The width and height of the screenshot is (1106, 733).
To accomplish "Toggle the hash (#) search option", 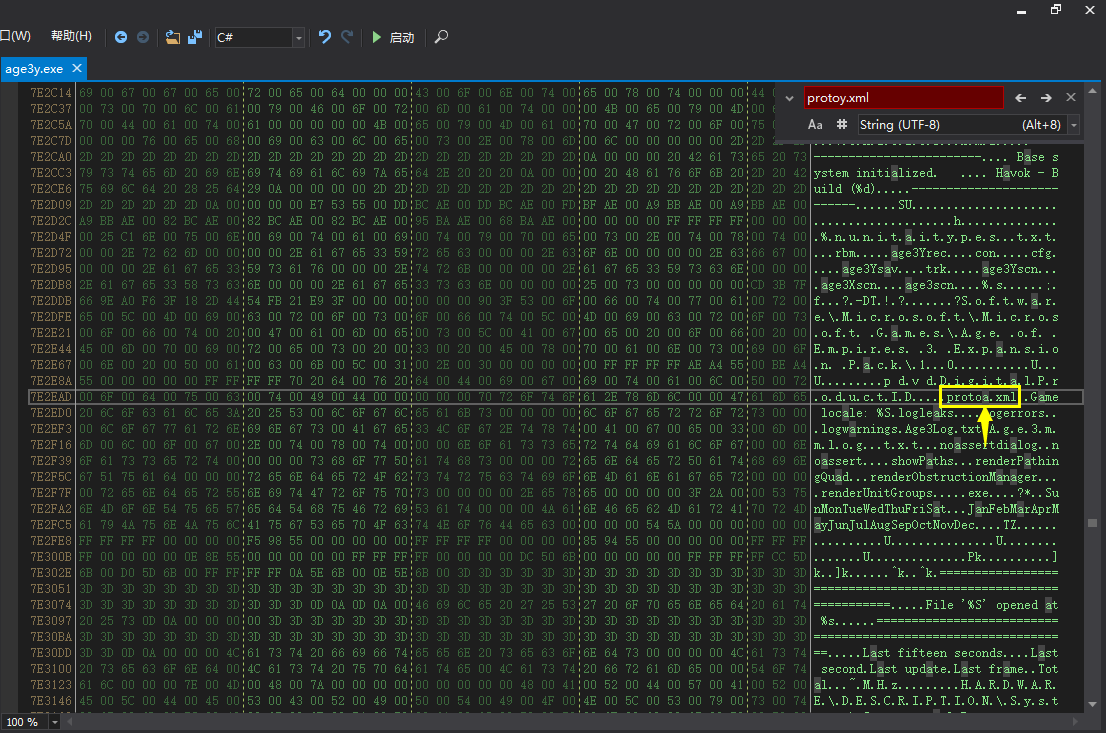I will point(841,125).
